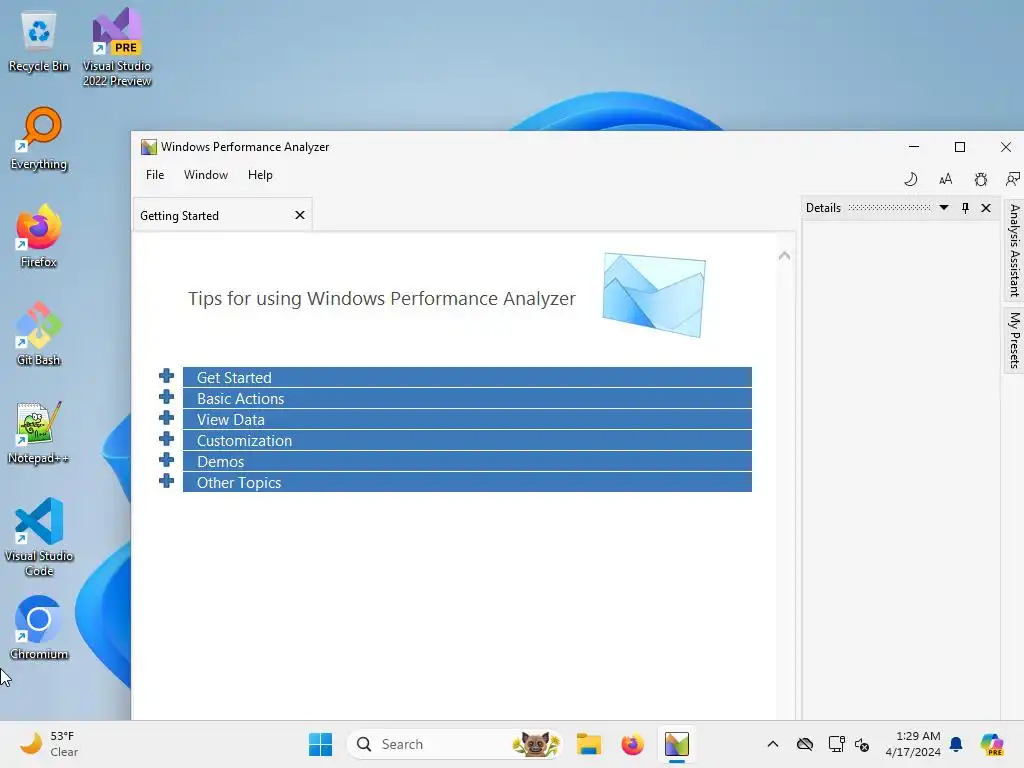The image size is (1024, 768).
Task: Open the Windows Start menu
Action: [x=320, y=744]
